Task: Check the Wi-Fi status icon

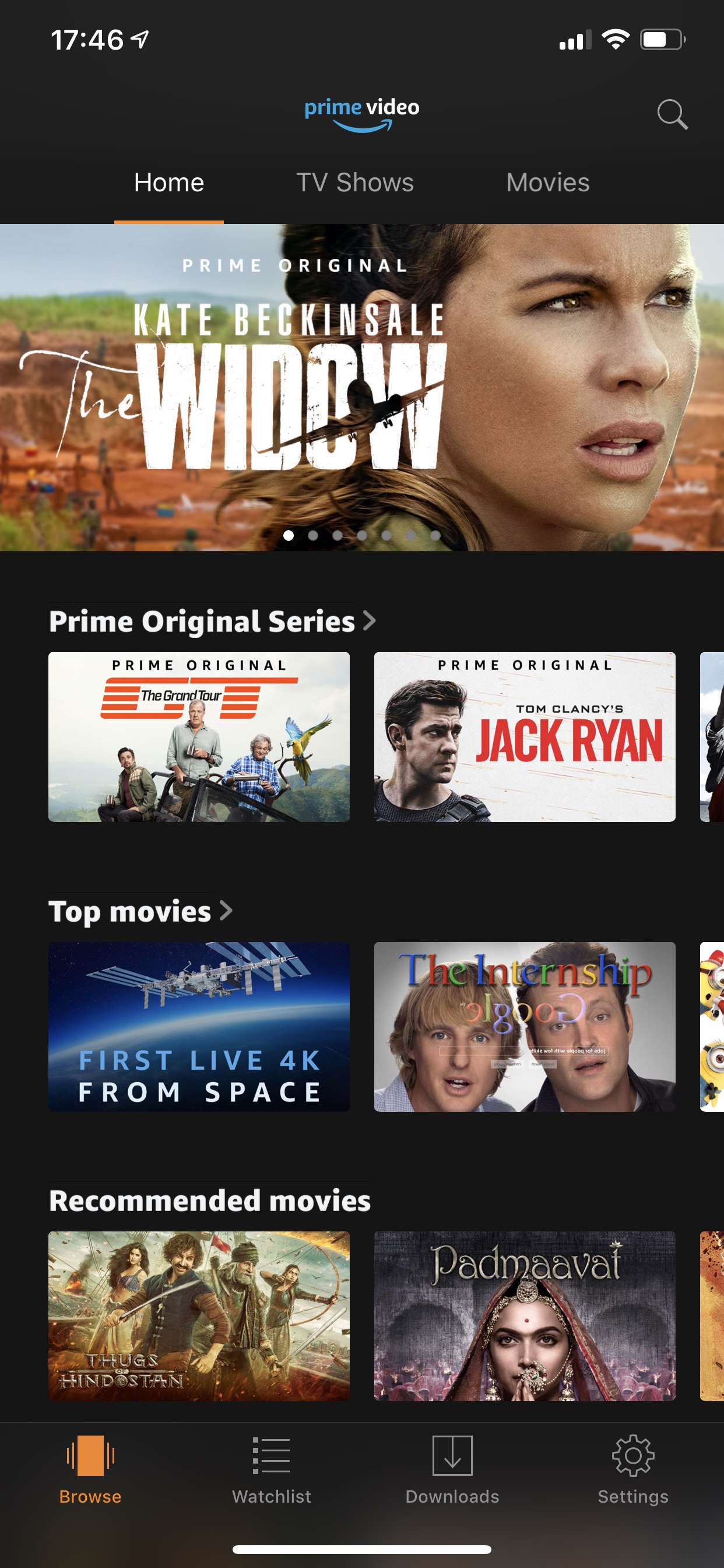Action: 615,40
